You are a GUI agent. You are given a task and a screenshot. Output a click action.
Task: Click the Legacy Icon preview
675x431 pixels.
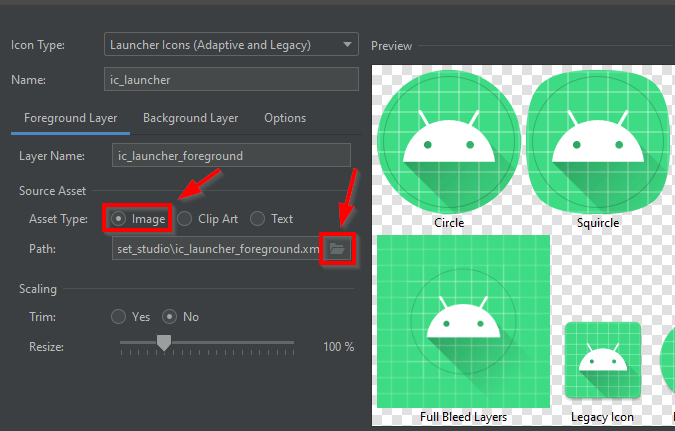click(603, 360)
